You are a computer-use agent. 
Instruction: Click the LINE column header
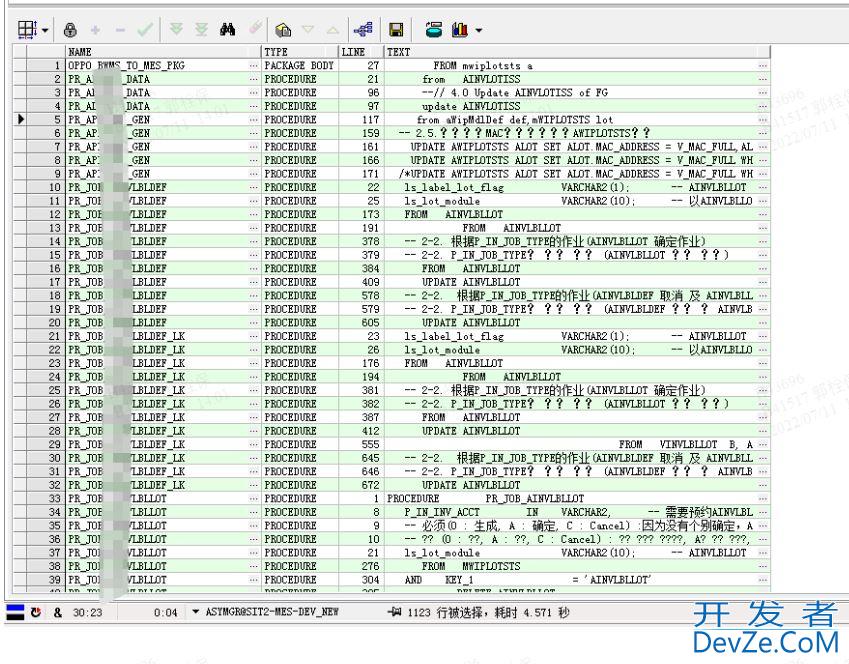coord(361,52)
